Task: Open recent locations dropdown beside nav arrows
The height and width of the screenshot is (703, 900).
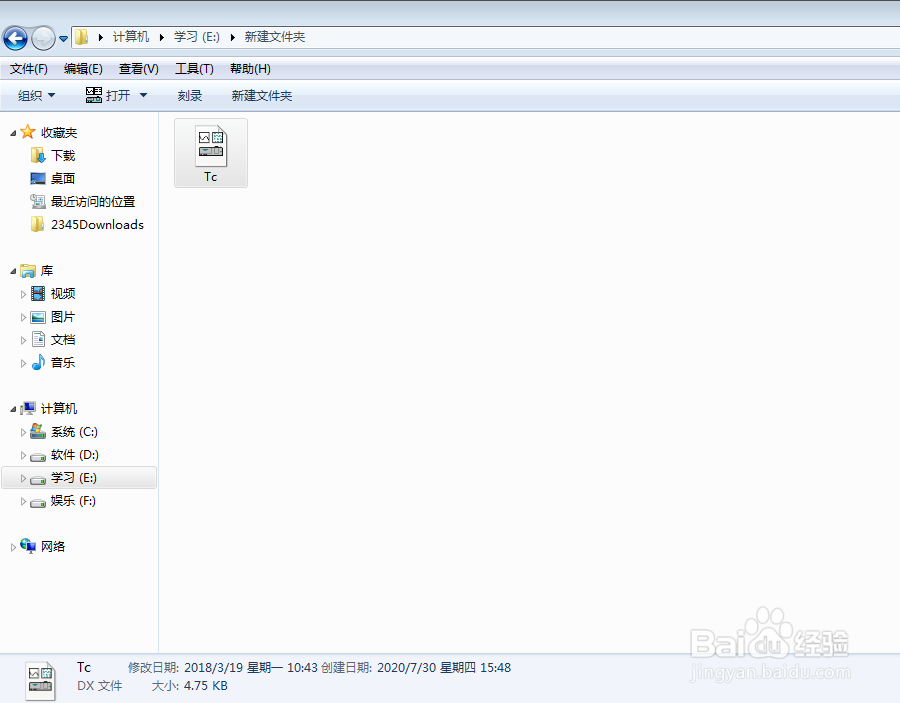Action: click(x=63, y=39)
